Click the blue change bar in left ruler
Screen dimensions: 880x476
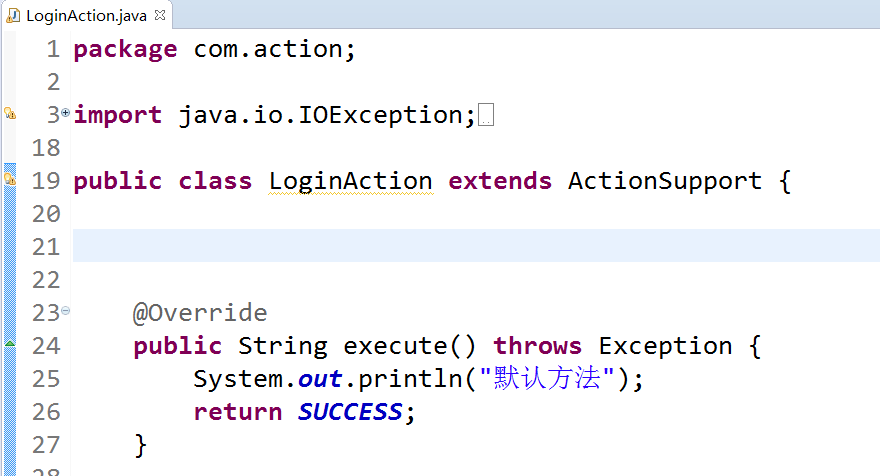(10, 320)
